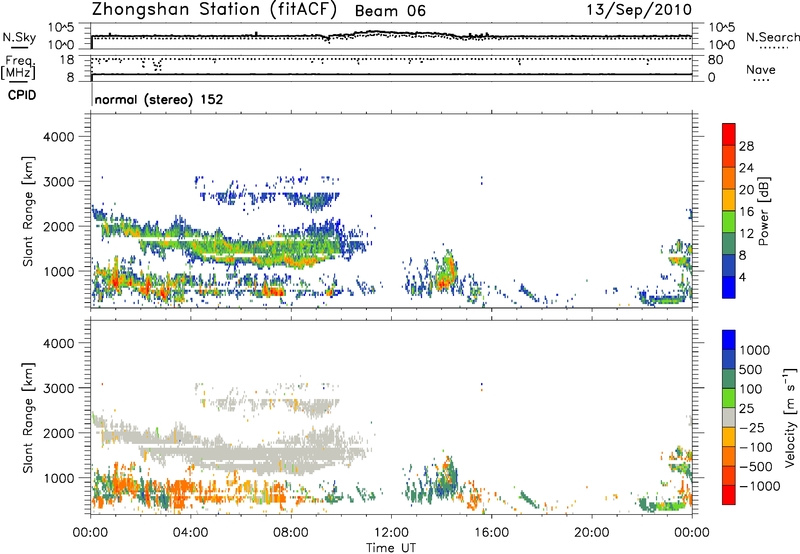Click the "Slant Range [km]" label of the velocity panel
The height and width of the screenshot is (554, 800).
(28, 418)
